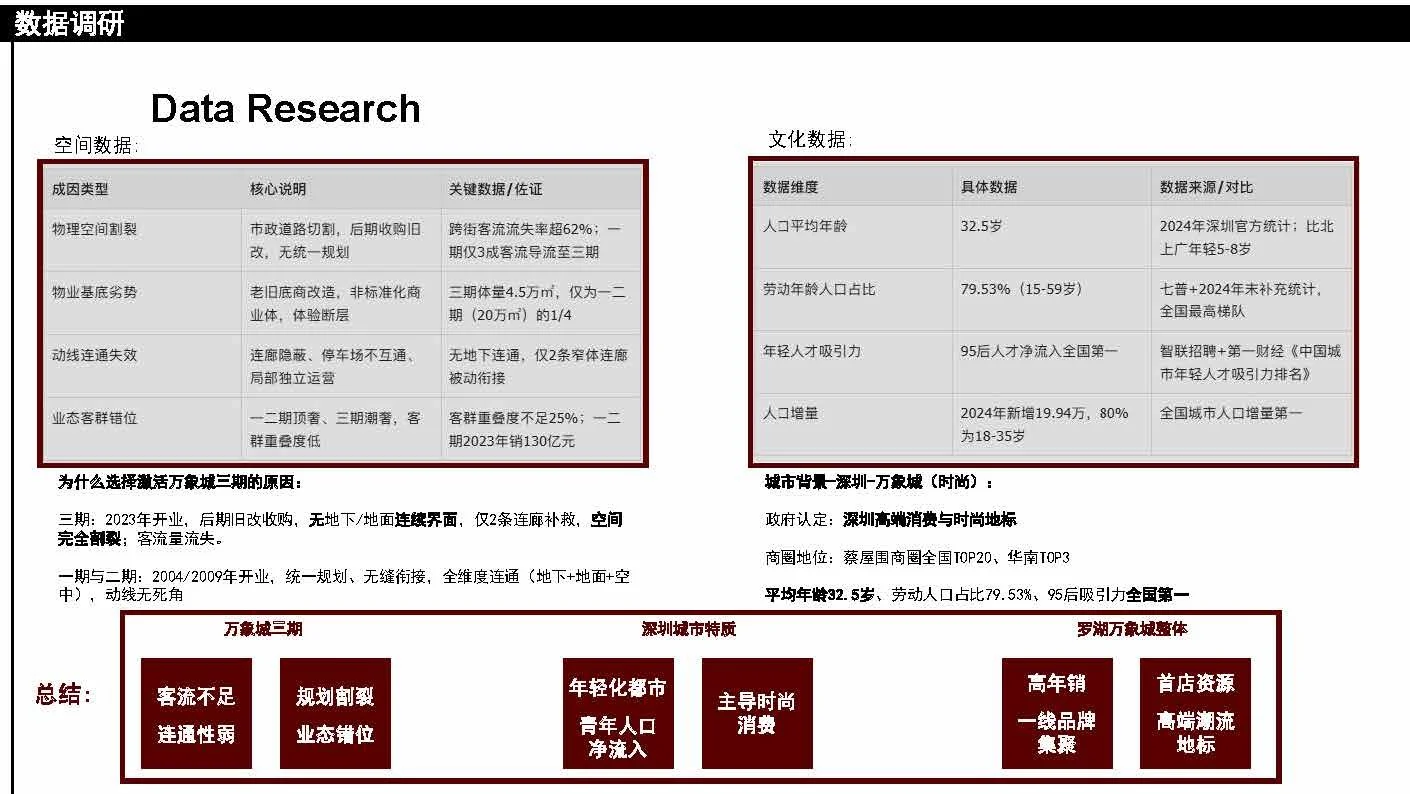This screenshot has width=1410, height=794.
Task: Click heading 城市背景-深圳-万象城（时尚）
Action: 880,482
